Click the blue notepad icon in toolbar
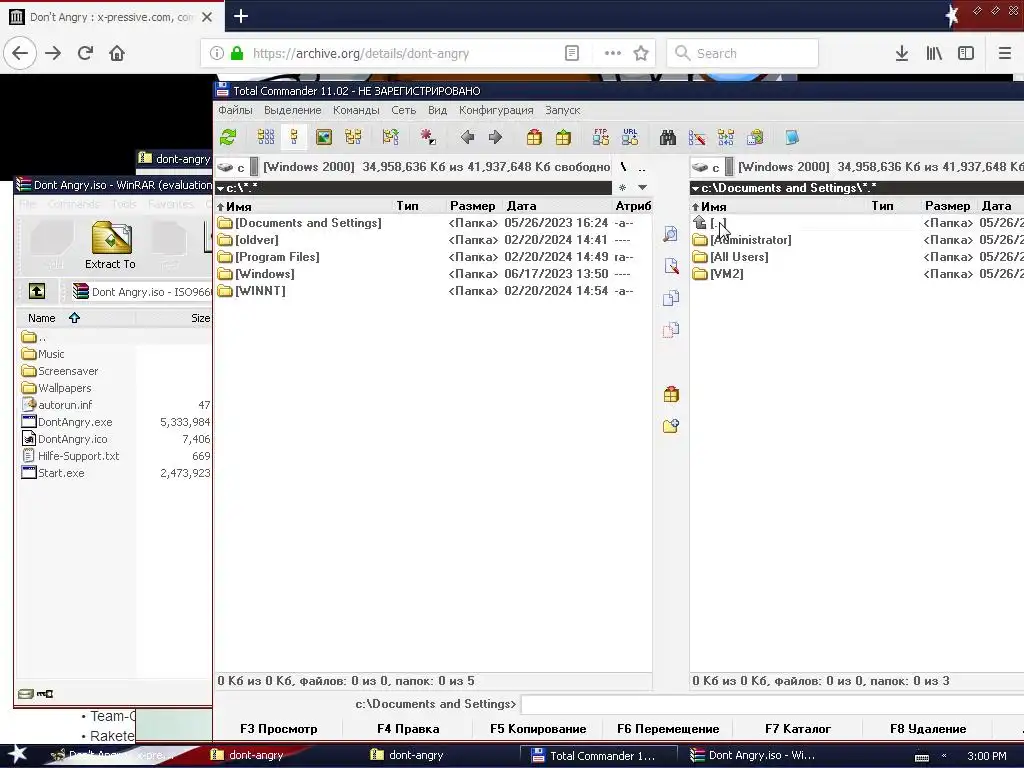The height and width of the screenshot is (768, 1024). point(792,137)
